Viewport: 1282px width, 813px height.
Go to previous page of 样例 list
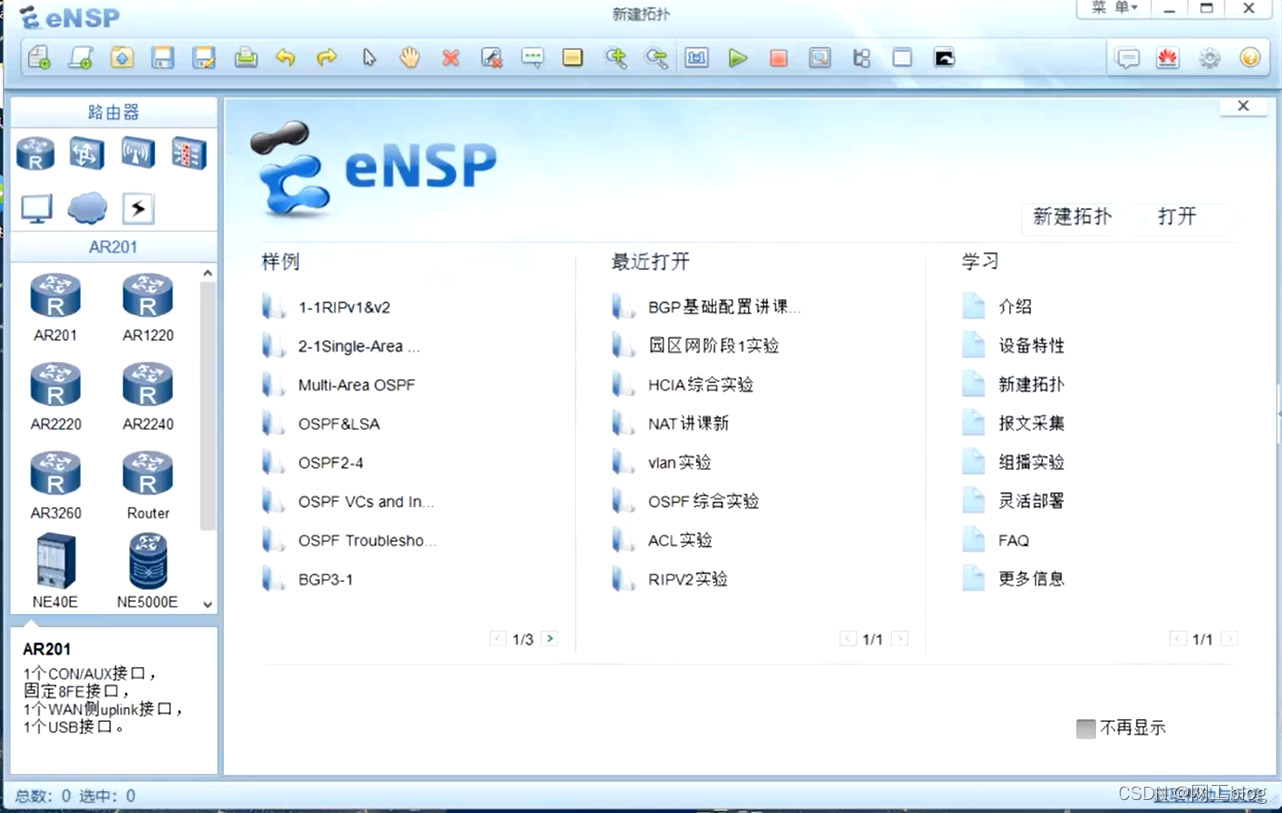click(497, 638)
